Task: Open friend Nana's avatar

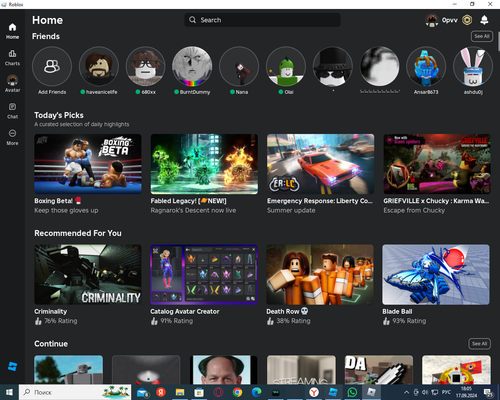Action: point(239,66)
